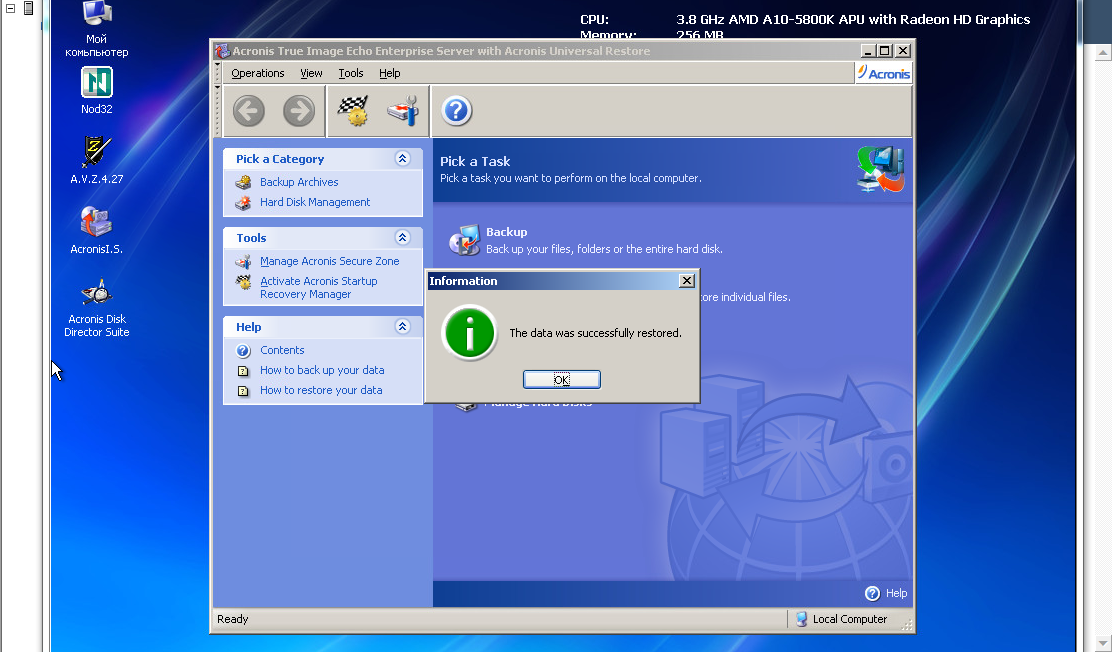This screenshot has height=652, width=1112.
Task: Click the Backup Archives icon in sidebar
Action: click(x=243, y=182)
